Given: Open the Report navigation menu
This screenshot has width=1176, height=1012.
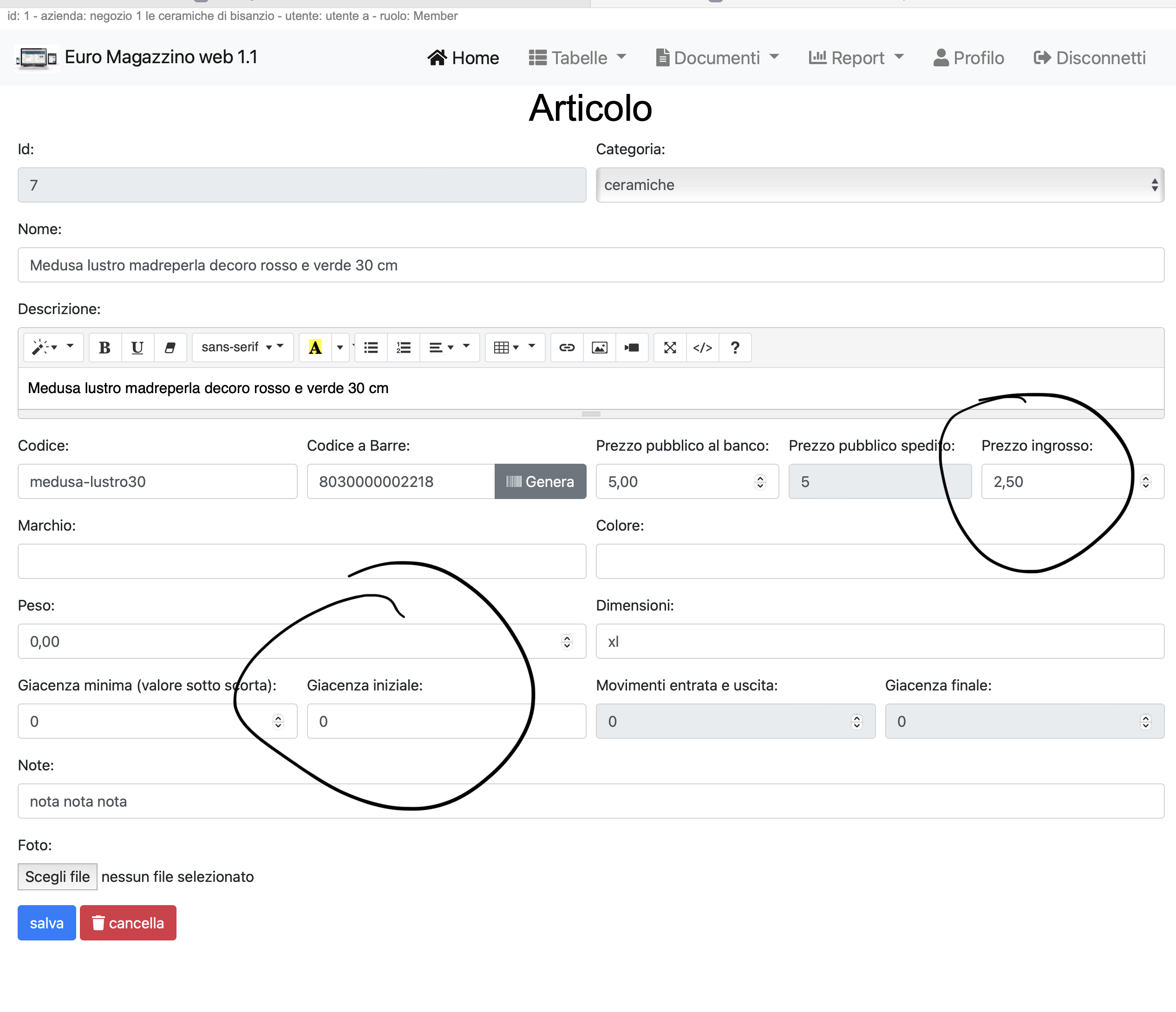Looking at the screenshot, I should 856,58.
